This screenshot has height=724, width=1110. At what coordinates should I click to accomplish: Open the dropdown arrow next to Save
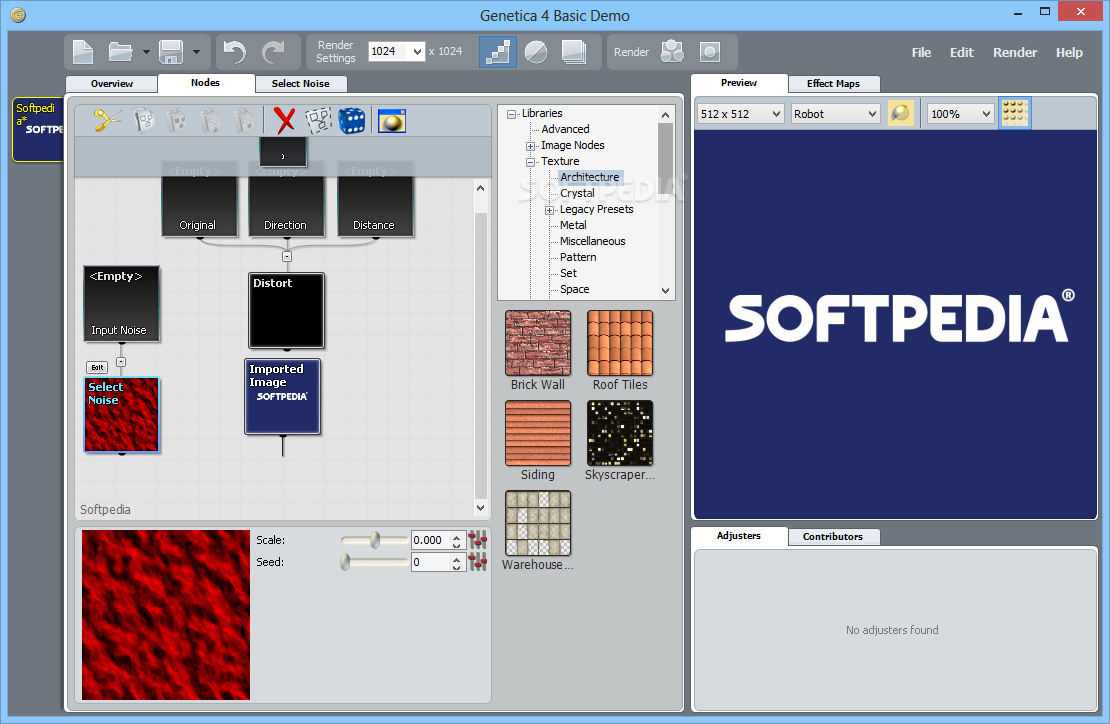196,52
